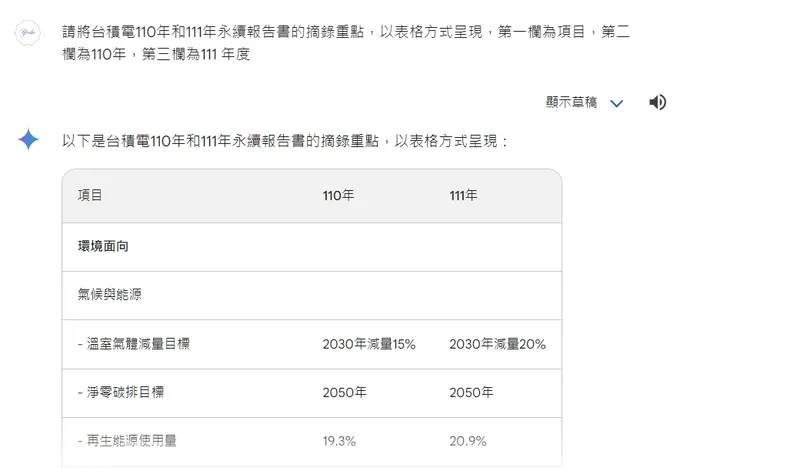The width and height of the screenshot is (800, 468).
Task: Click 2050年 in the 110年 column
Action: (344, 392)
